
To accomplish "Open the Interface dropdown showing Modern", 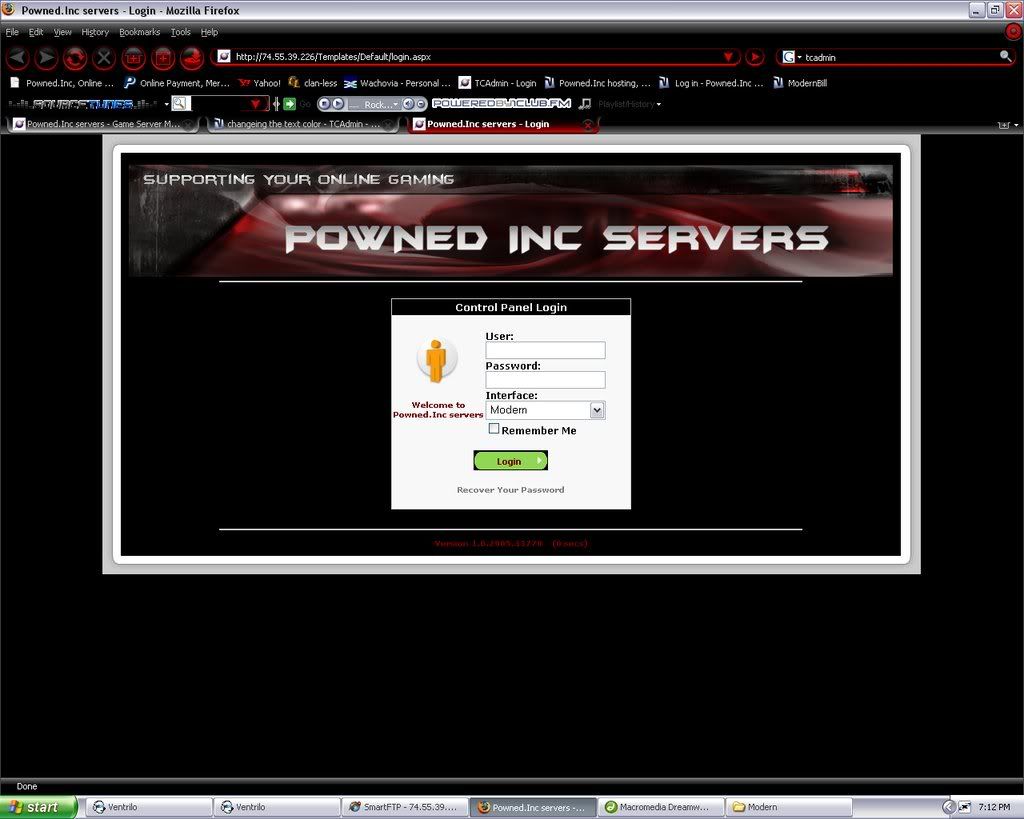I will (x=545, y=410).
